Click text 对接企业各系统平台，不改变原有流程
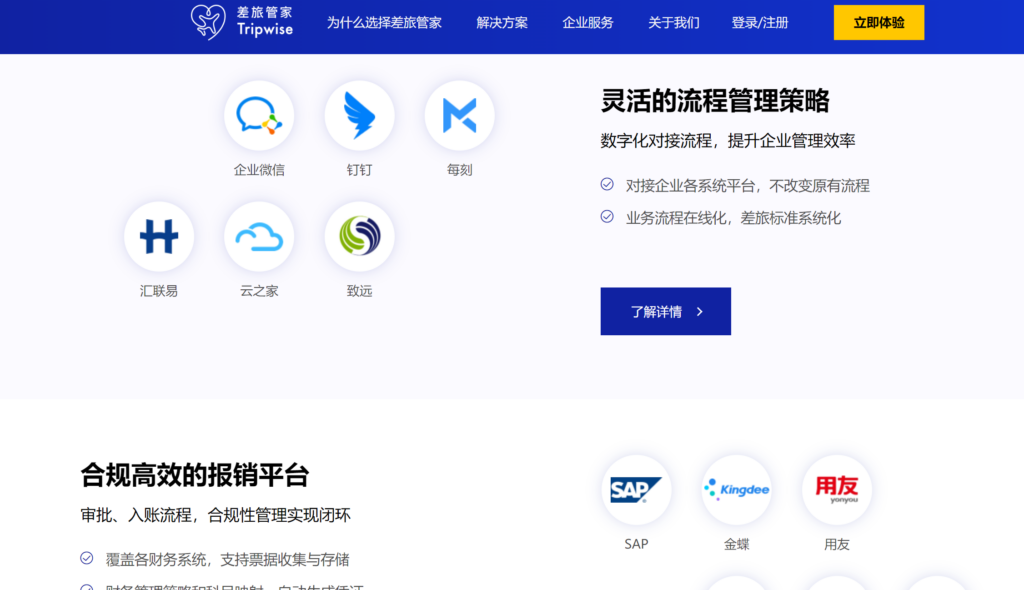 (748, 186)
